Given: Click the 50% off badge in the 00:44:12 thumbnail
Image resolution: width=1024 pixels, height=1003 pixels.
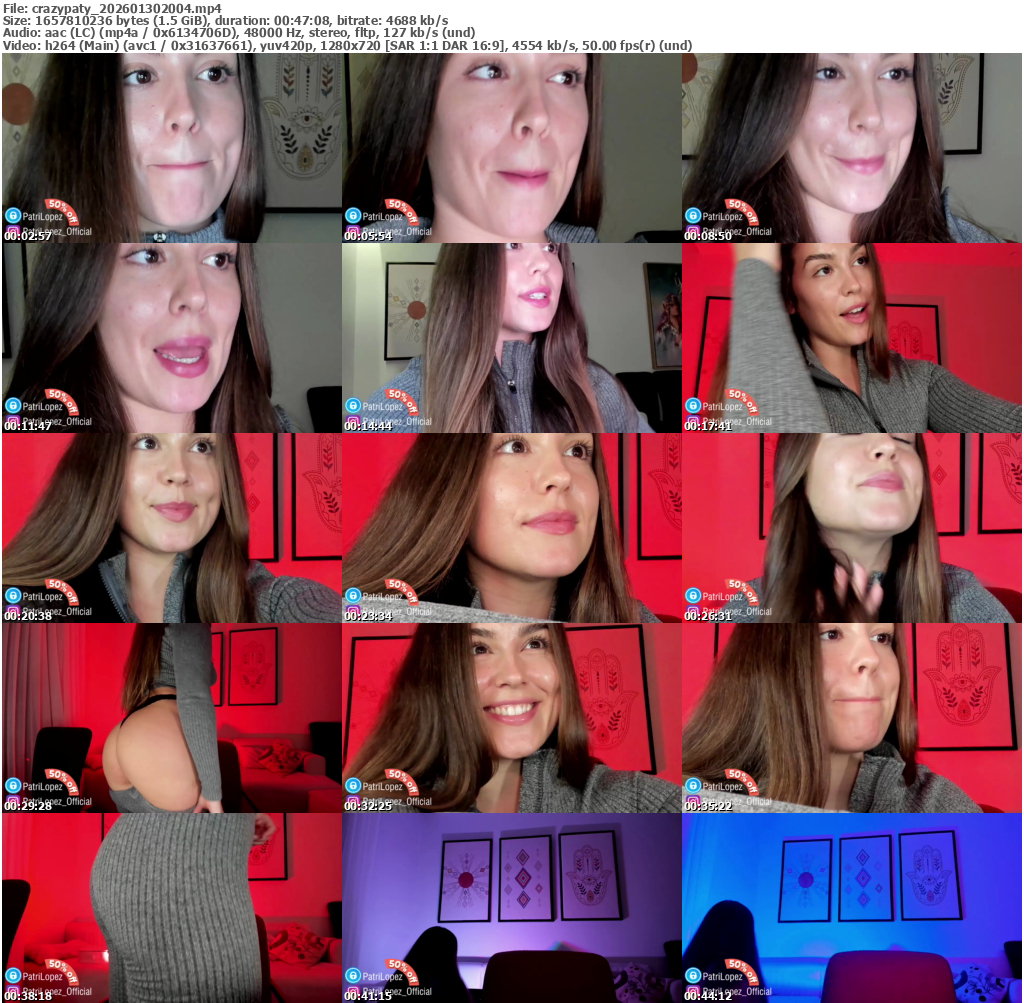Looking at the screenshot, I should pos(741,971).
